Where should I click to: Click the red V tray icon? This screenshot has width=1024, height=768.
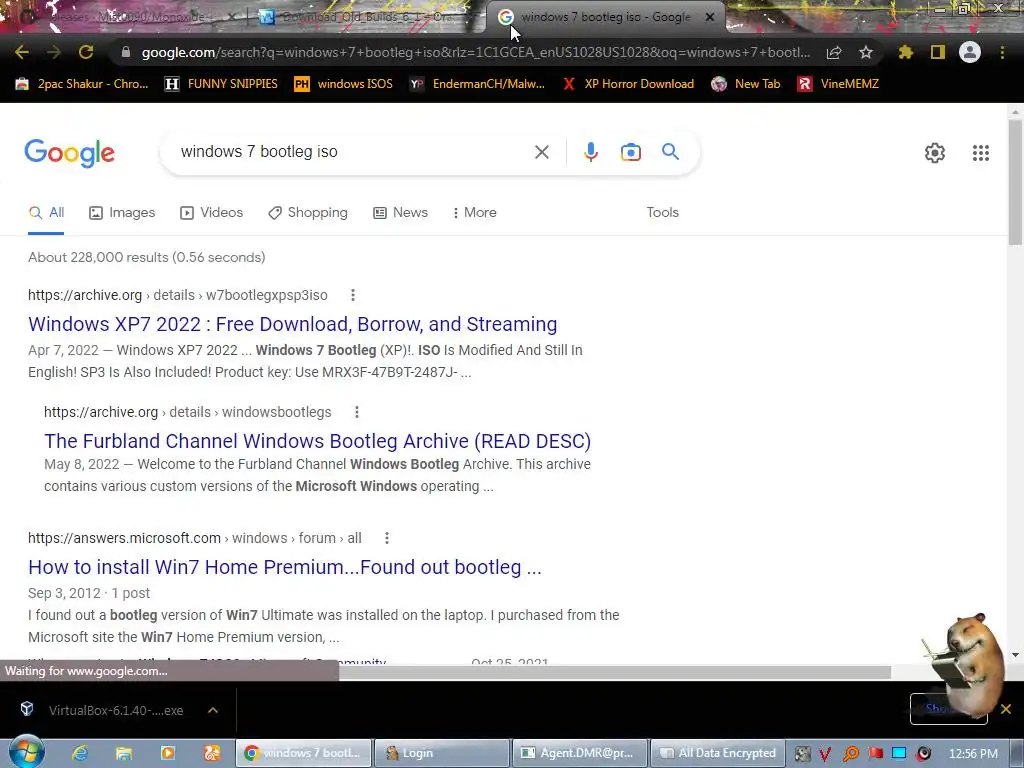pos(825,754)
